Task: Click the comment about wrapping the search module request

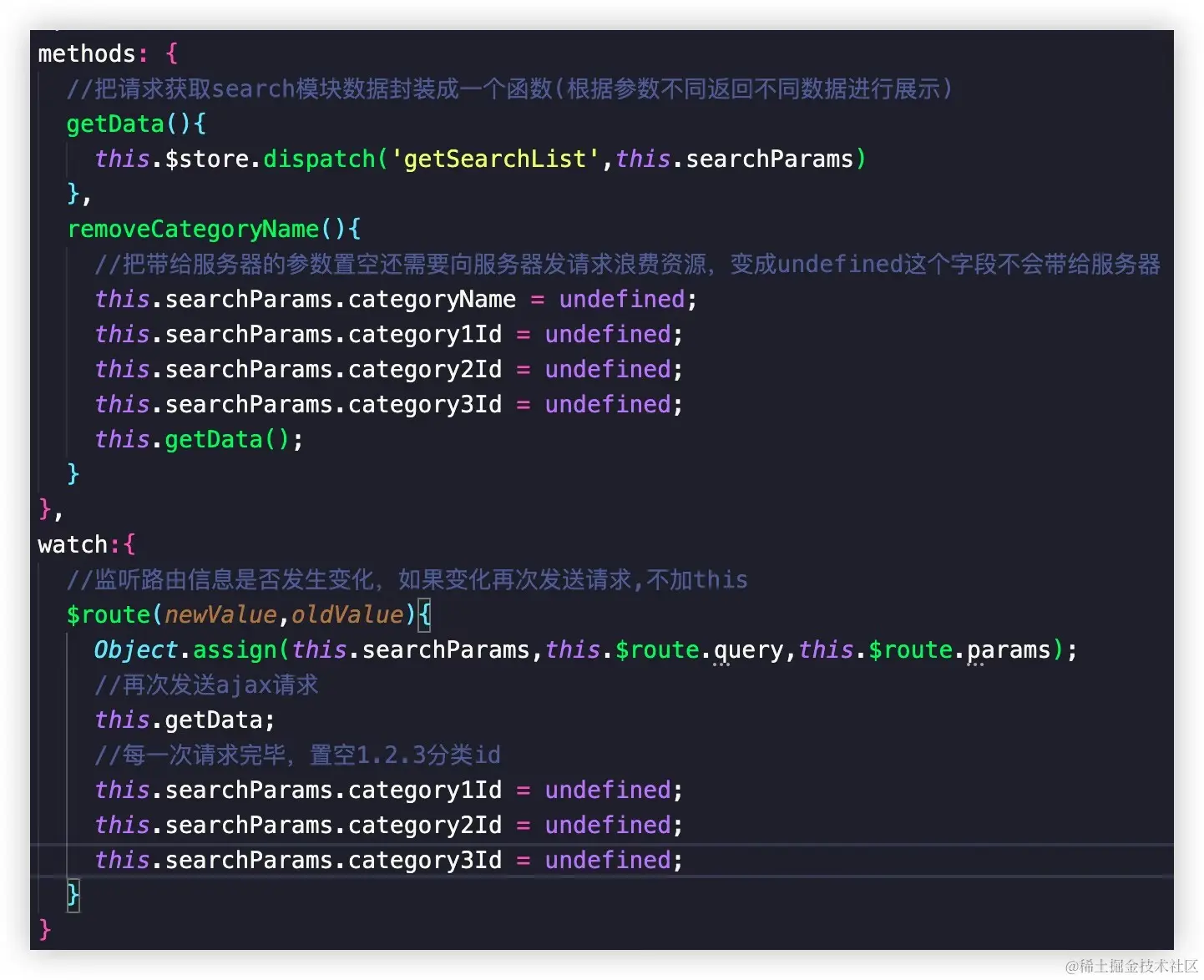Action: (x=509, y=88)
